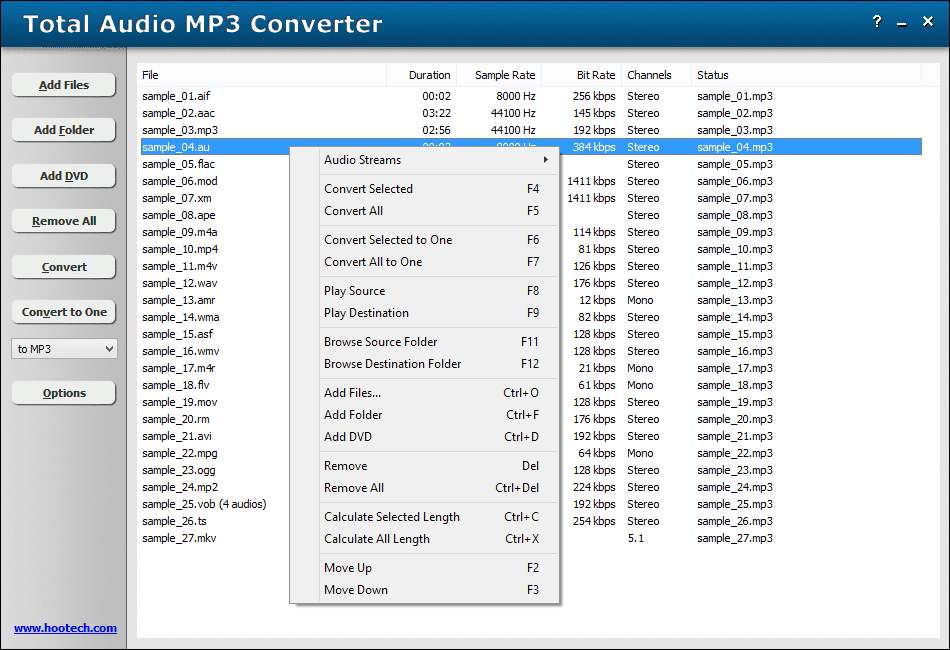Click the 254 kbps bit rate cell

coord(594,521)
